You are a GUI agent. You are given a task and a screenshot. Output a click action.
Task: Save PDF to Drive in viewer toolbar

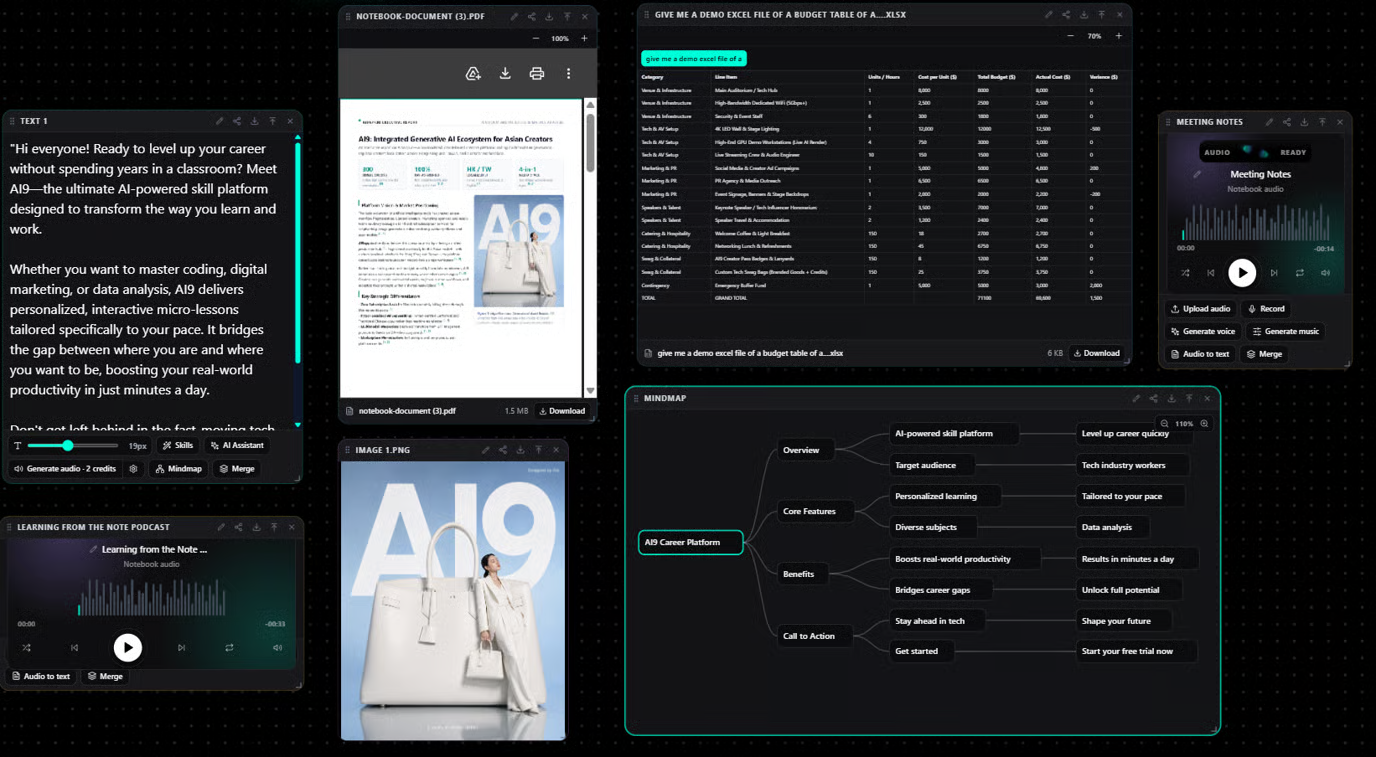473,73
